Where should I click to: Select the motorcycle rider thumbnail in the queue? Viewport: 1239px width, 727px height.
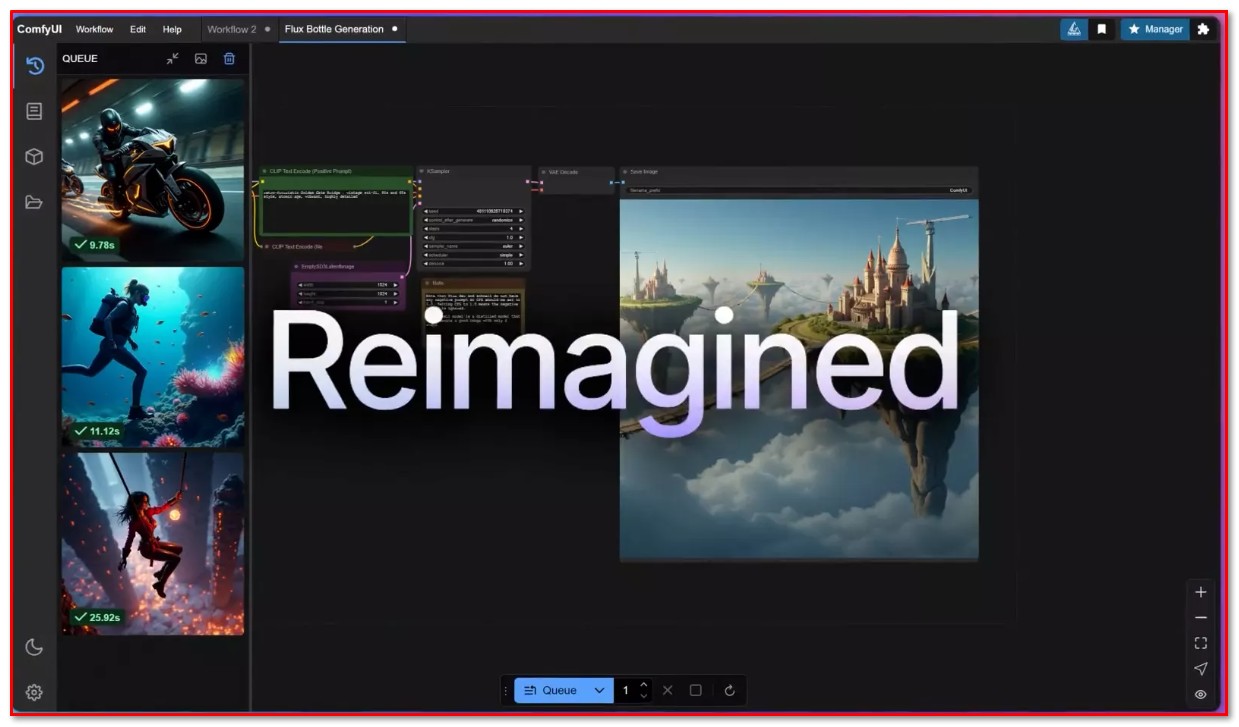pos(153,170)
